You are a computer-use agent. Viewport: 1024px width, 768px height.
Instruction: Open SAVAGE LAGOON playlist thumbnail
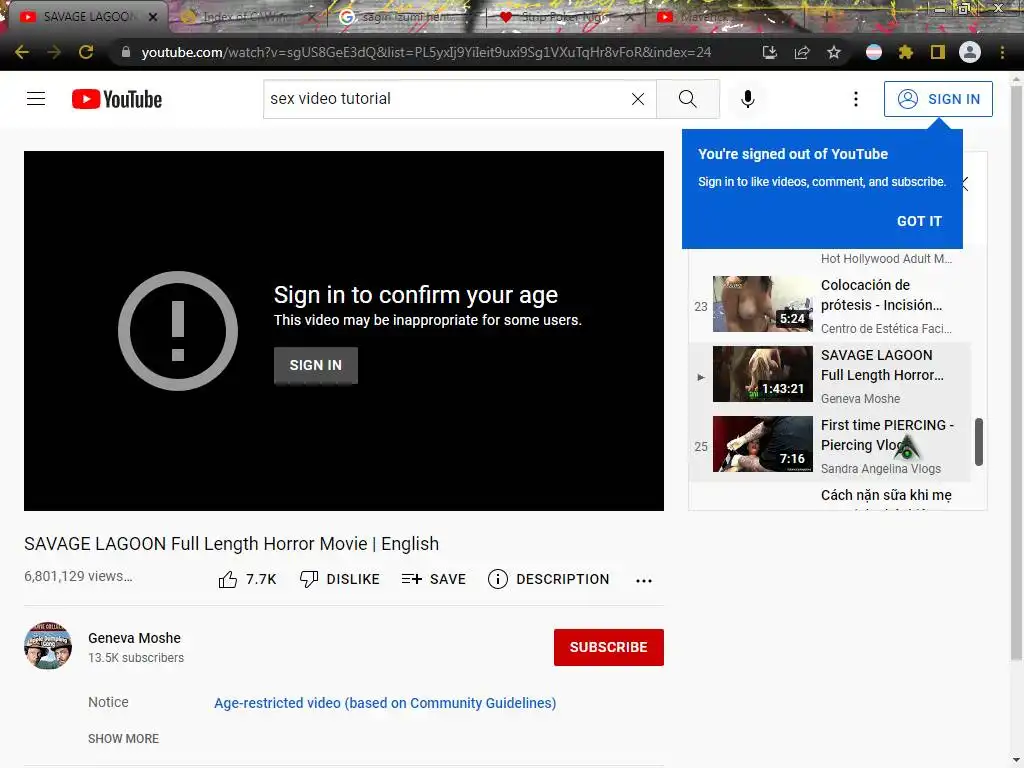tap(763, 374)
